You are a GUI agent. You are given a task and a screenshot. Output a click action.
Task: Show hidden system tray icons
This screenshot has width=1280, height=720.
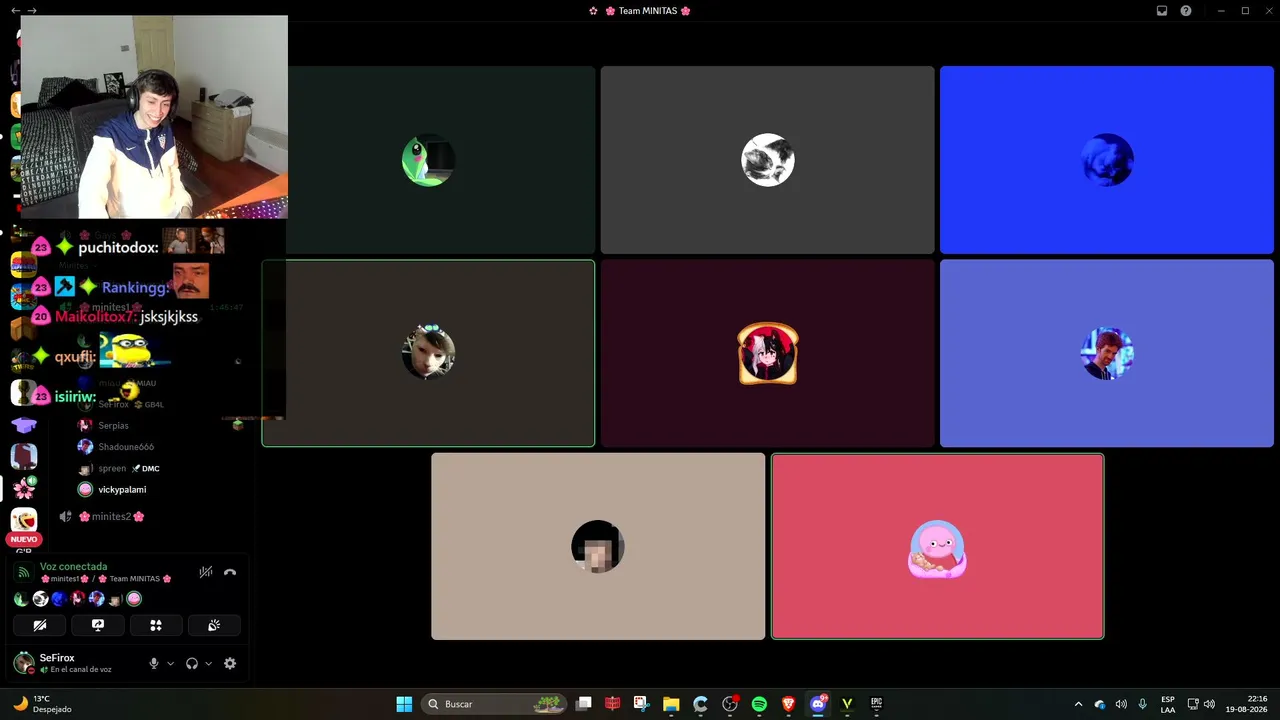[x=1078, y=704]
